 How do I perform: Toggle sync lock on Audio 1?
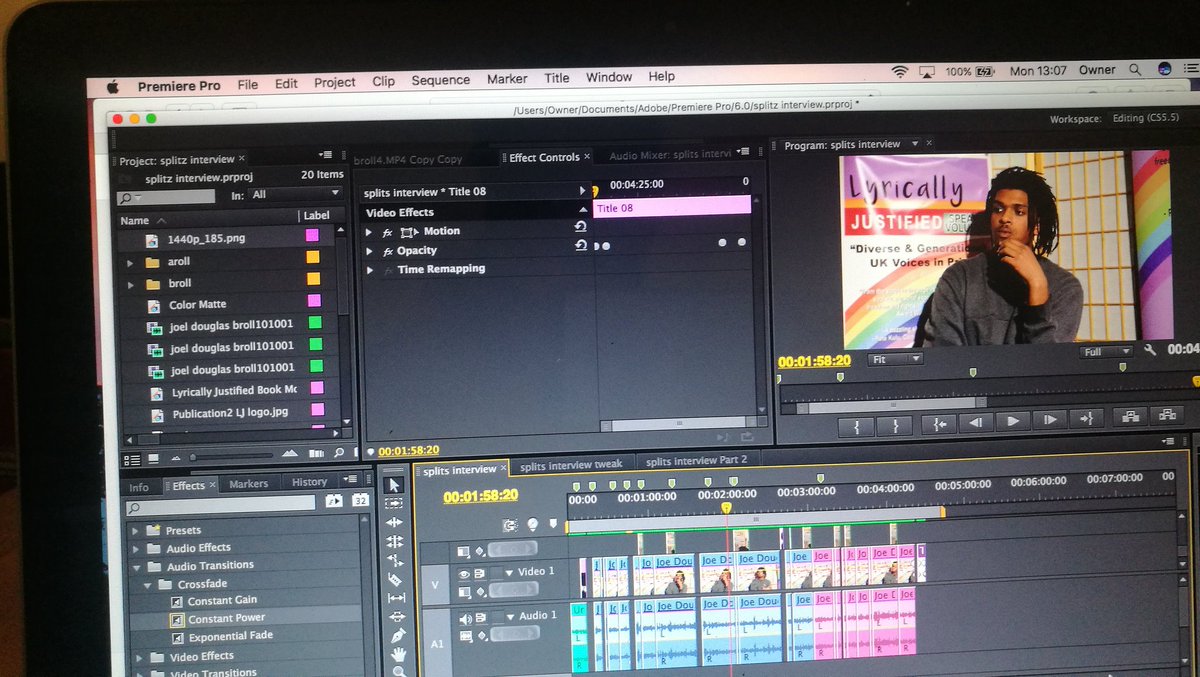pos(481,618)
